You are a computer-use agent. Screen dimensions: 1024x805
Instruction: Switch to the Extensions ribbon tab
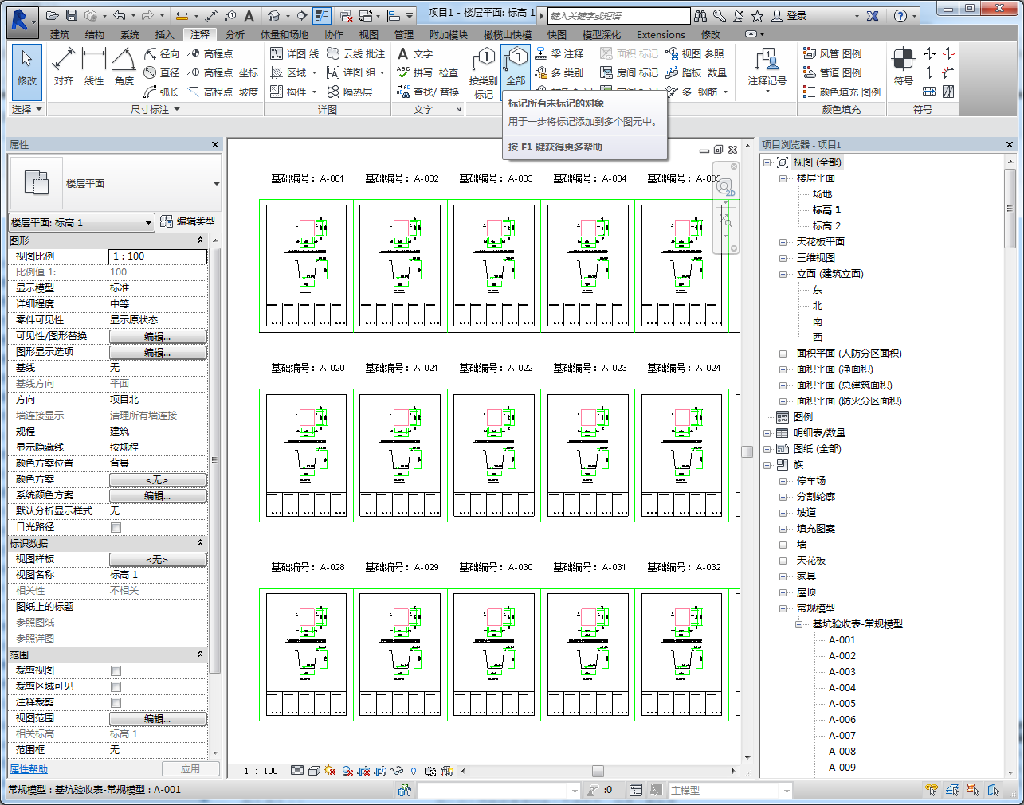(x=661, y=34)
